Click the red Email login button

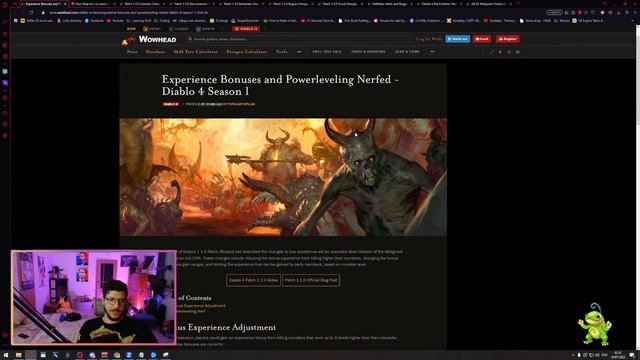(x=482, y=39)
